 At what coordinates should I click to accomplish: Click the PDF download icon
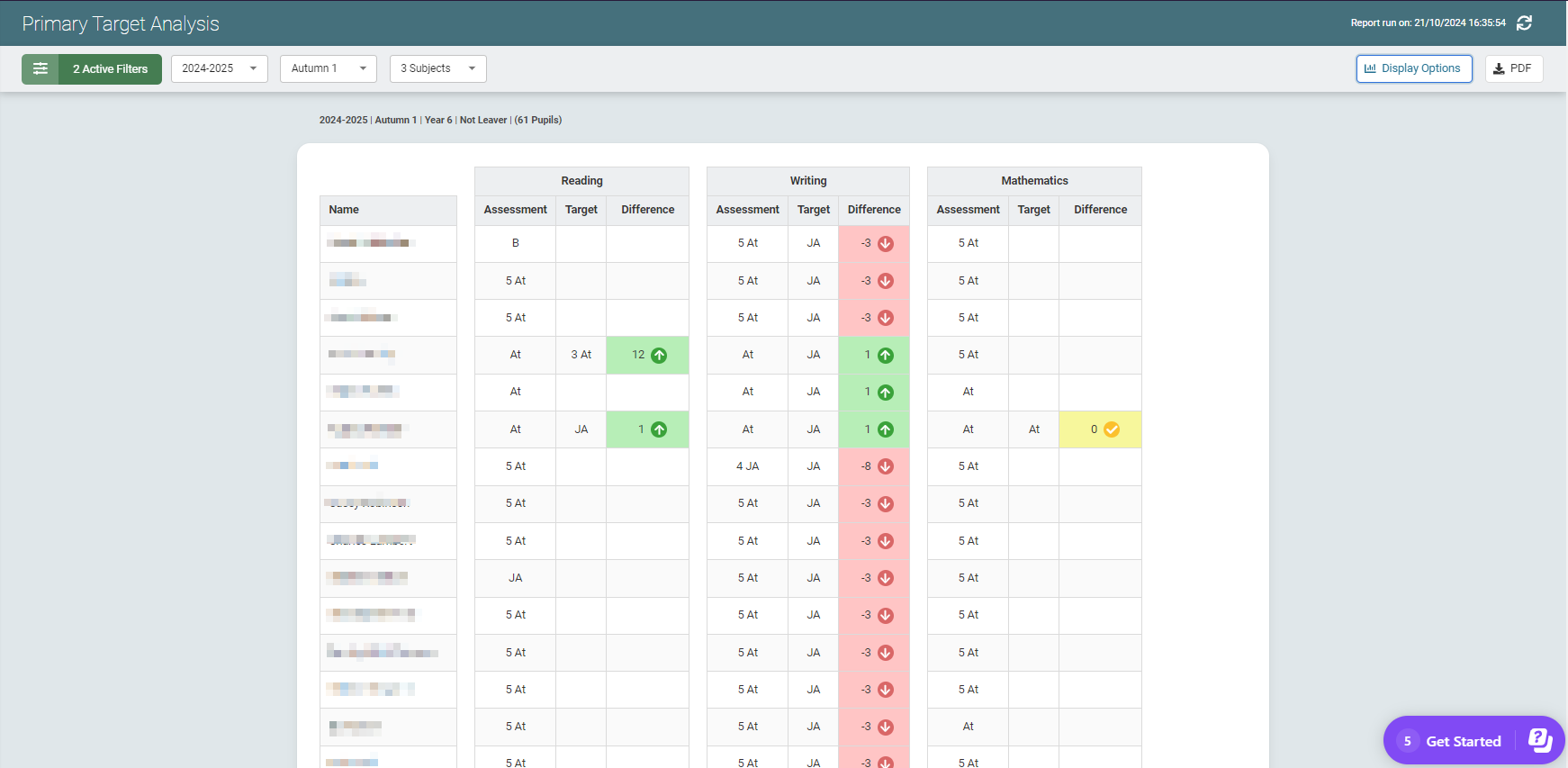(1499, 69)
